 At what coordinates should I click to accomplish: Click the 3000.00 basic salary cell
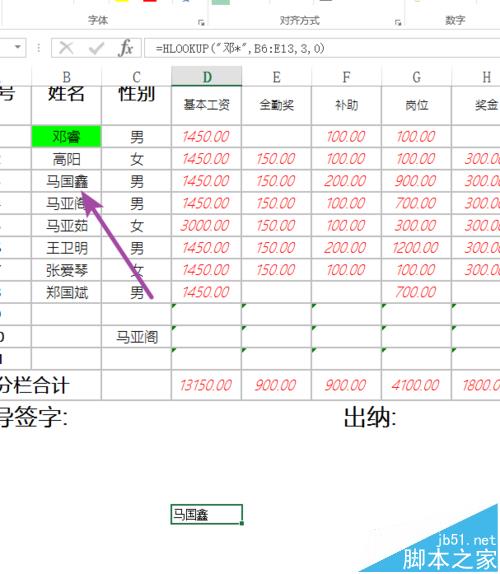click(x=206, y=226)
